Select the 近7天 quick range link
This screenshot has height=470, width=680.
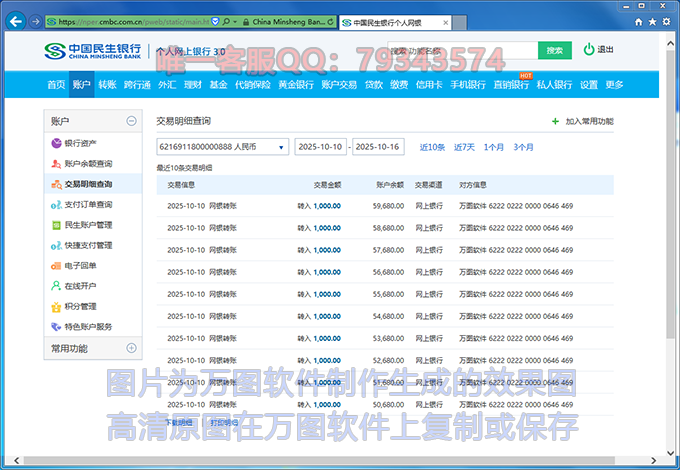pyautogui.click(x=465, y=147)
